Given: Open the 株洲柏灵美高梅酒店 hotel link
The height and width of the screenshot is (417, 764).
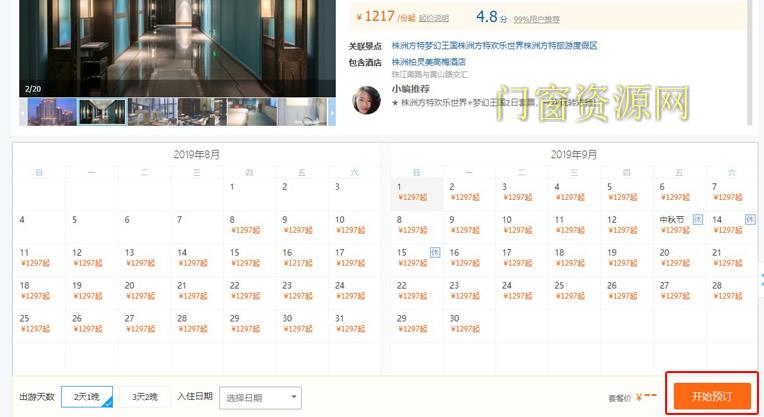Looking at the screenshot, I should click(428, 62).
